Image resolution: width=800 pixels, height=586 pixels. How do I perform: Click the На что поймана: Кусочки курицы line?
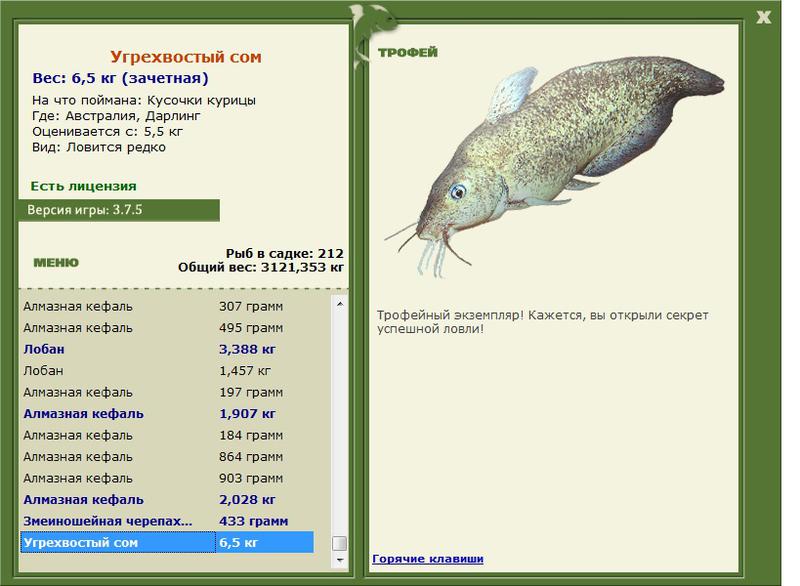coord(144,100)
